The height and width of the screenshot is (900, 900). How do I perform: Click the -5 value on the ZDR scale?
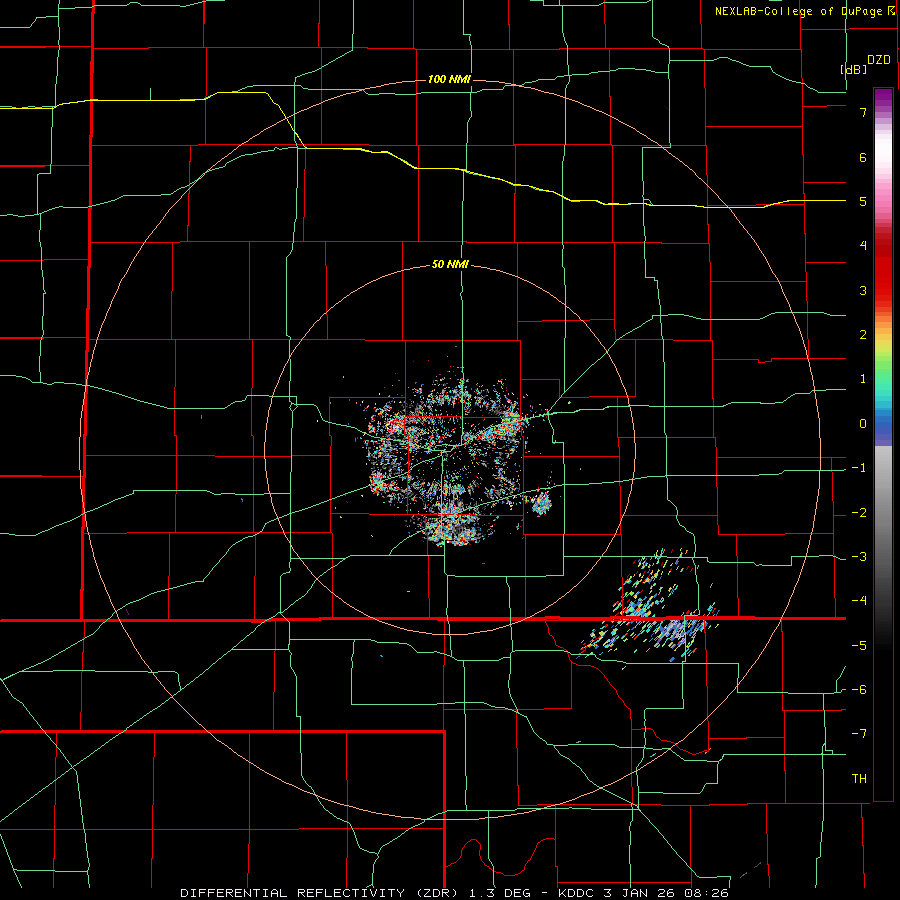click(x=859, y=646)
